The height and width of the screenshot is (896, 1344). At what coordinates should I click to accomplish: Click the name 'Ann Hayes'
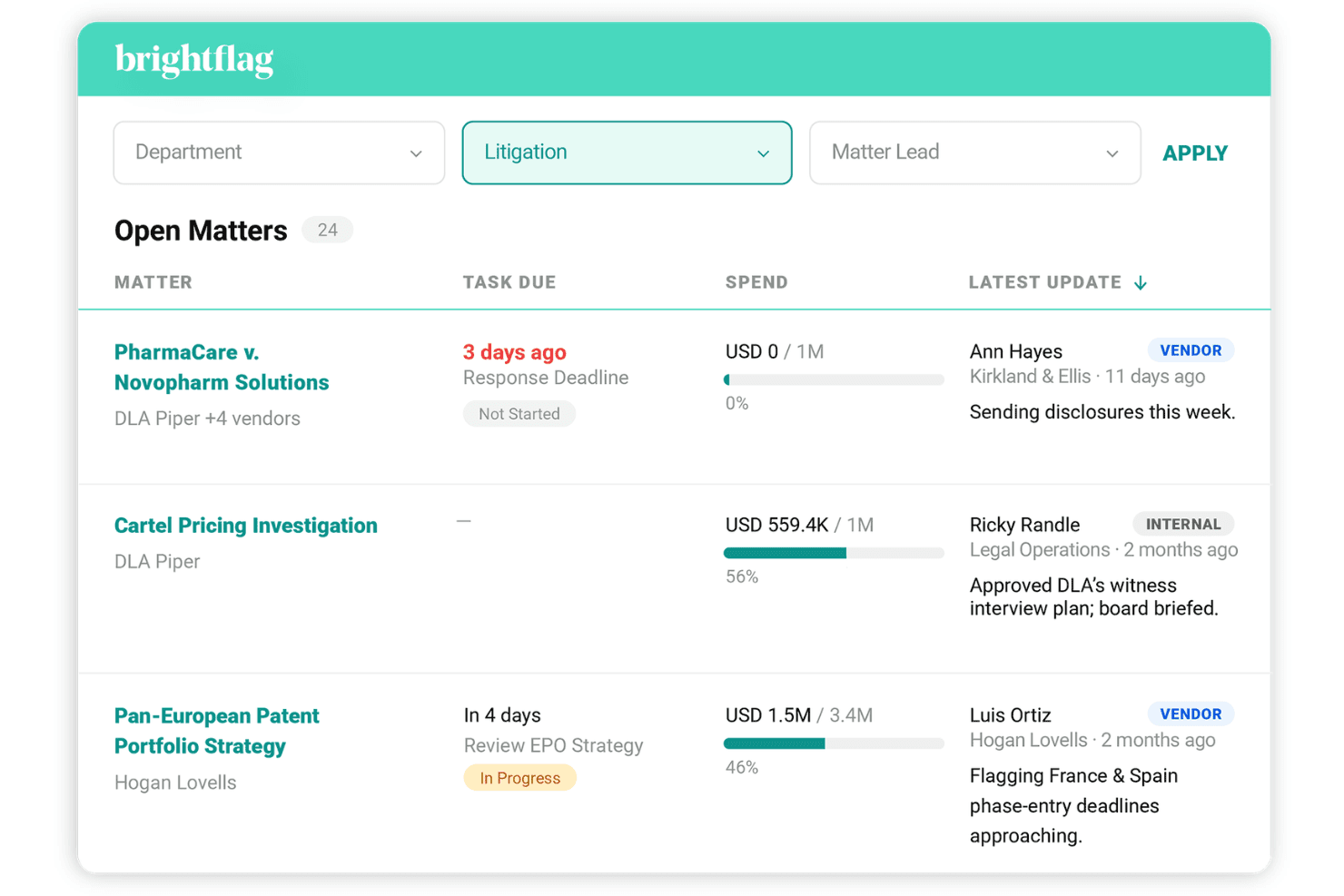1016,351
